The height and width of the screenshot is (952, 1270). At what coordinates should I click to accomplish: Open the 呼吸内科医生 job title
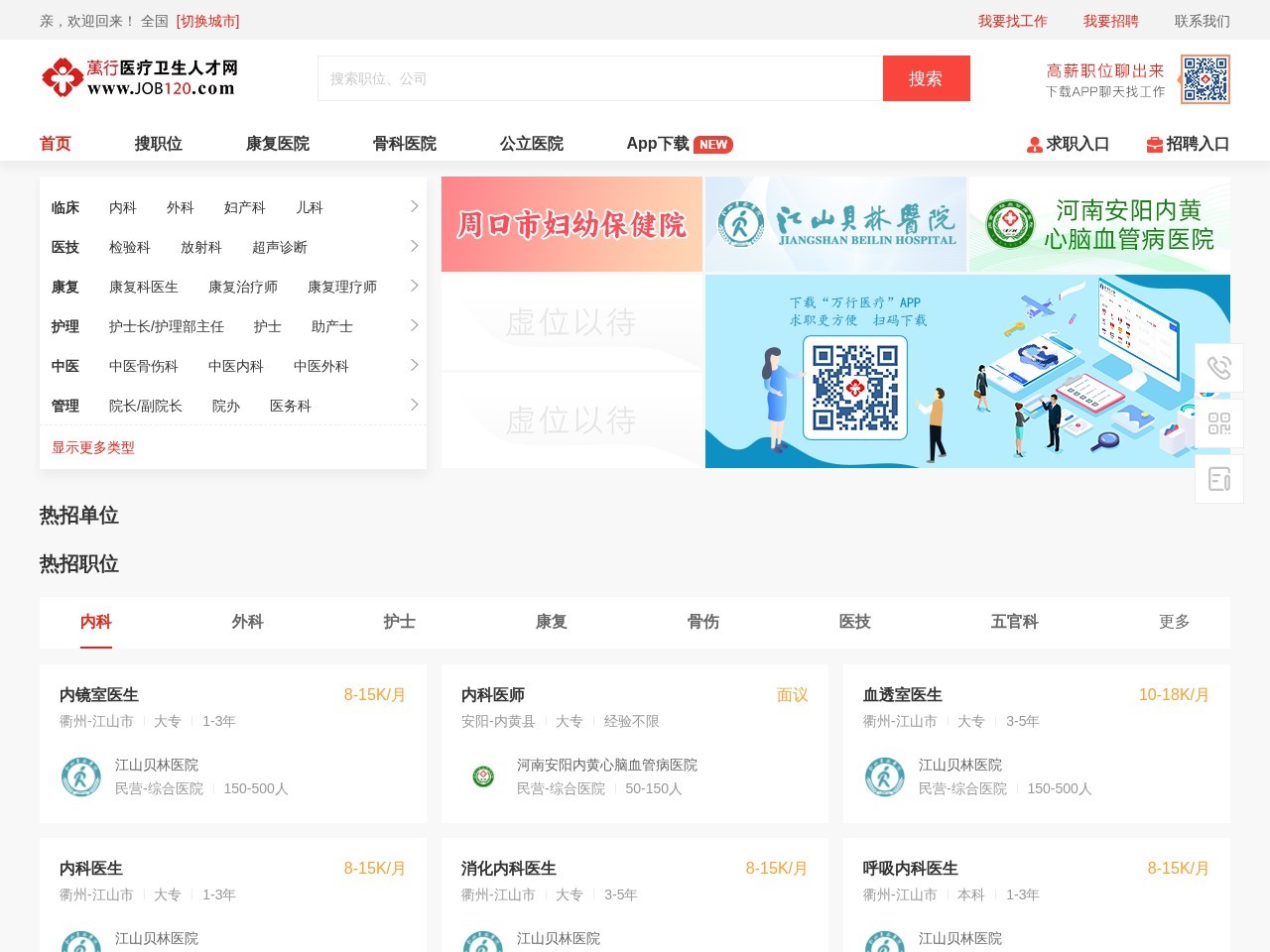pyautogui.click(x=911, y=869)
